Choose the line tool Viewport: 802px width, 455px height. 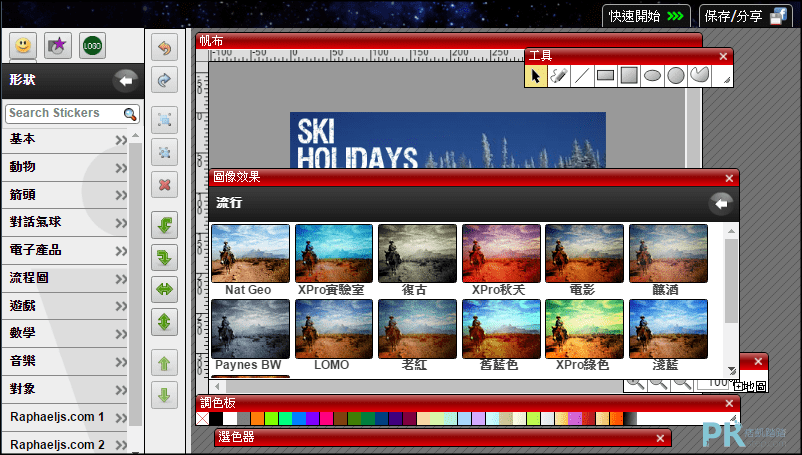(582, 76)
